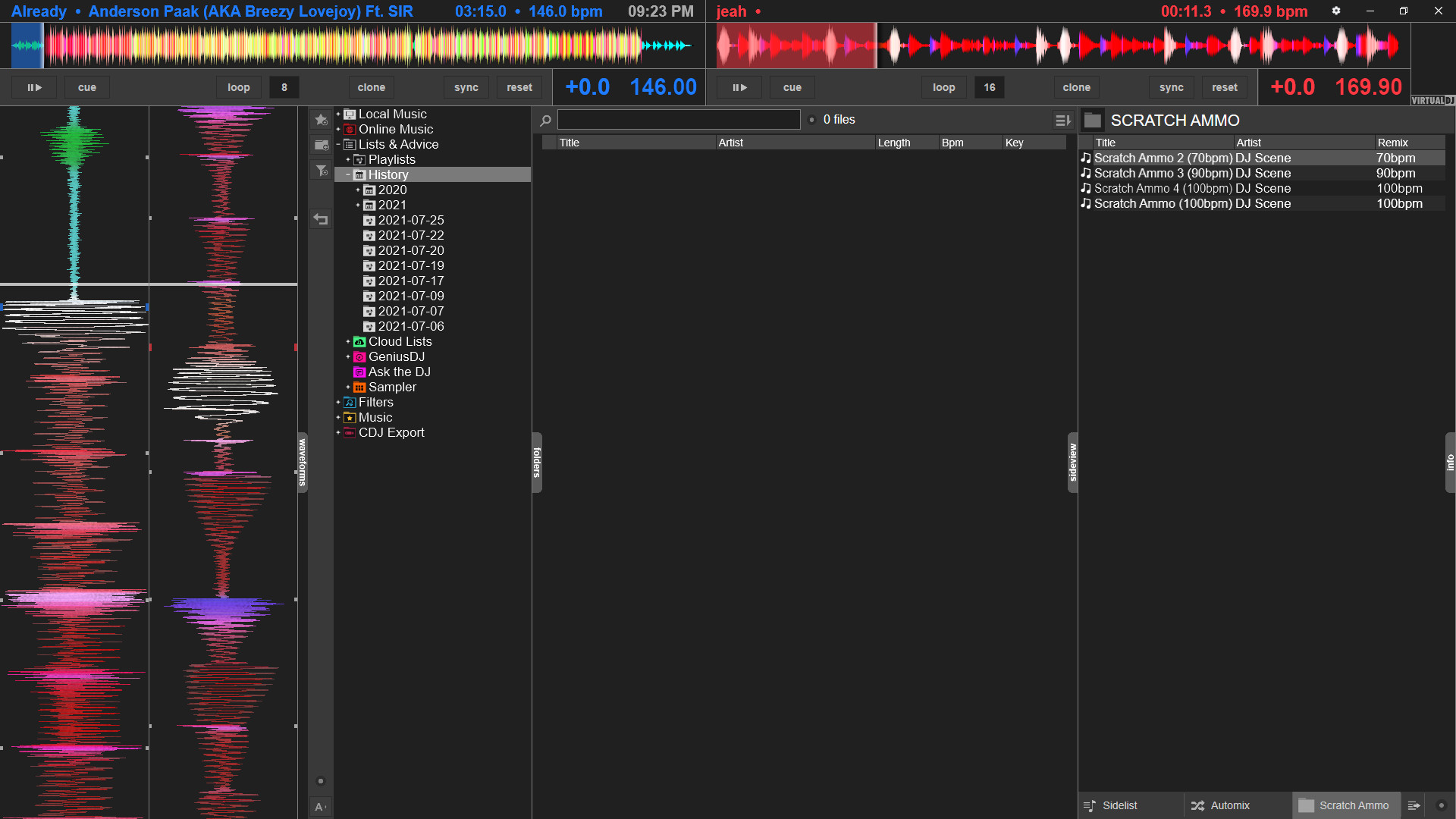1456x819 pixels.
Task: Toggle the waveforms side panel
Action: coord(303,463)
